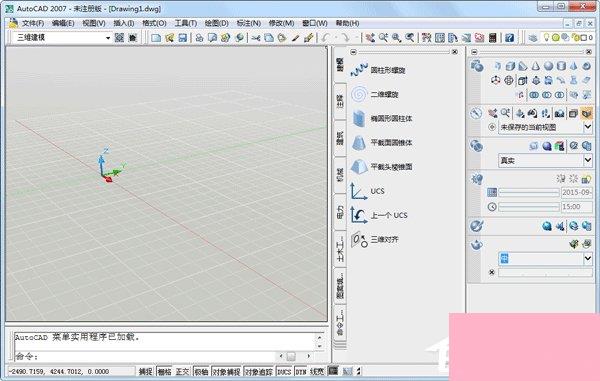
Task: Click the Cut scissors icon in toolbar
Action: 256,37
